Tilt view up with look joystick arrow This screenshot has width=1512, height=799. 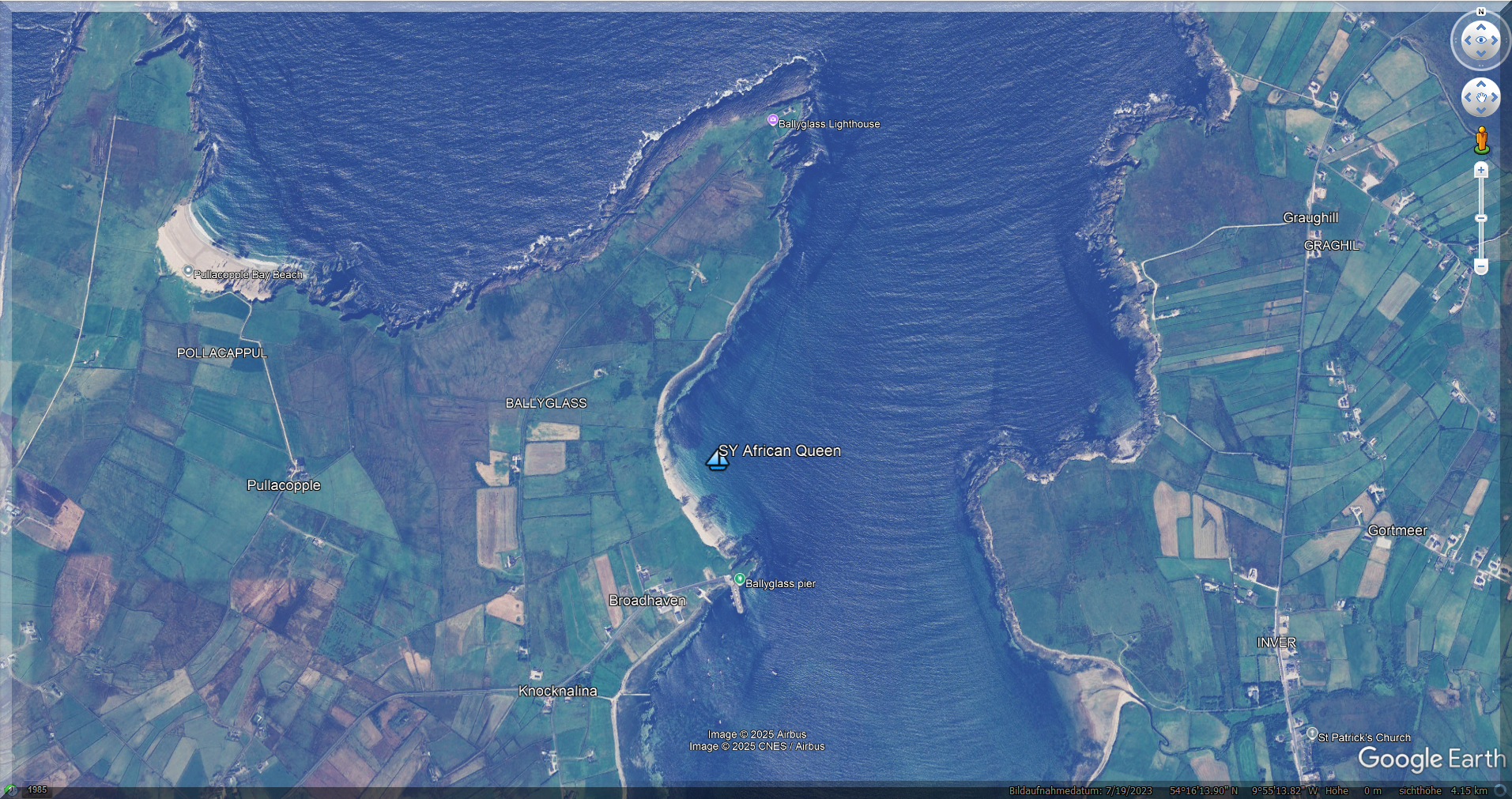(x=1480, y=26)
